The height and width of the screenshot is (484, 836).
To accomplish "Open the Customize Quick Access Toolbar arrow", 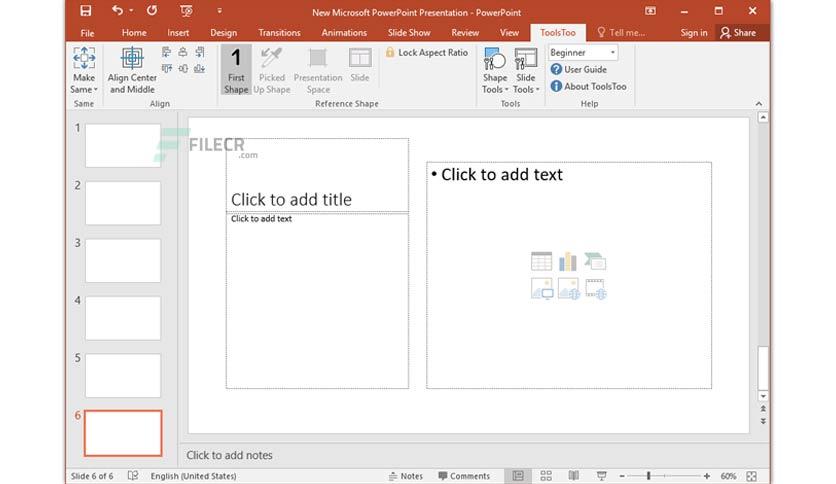I will coord(220,11).
